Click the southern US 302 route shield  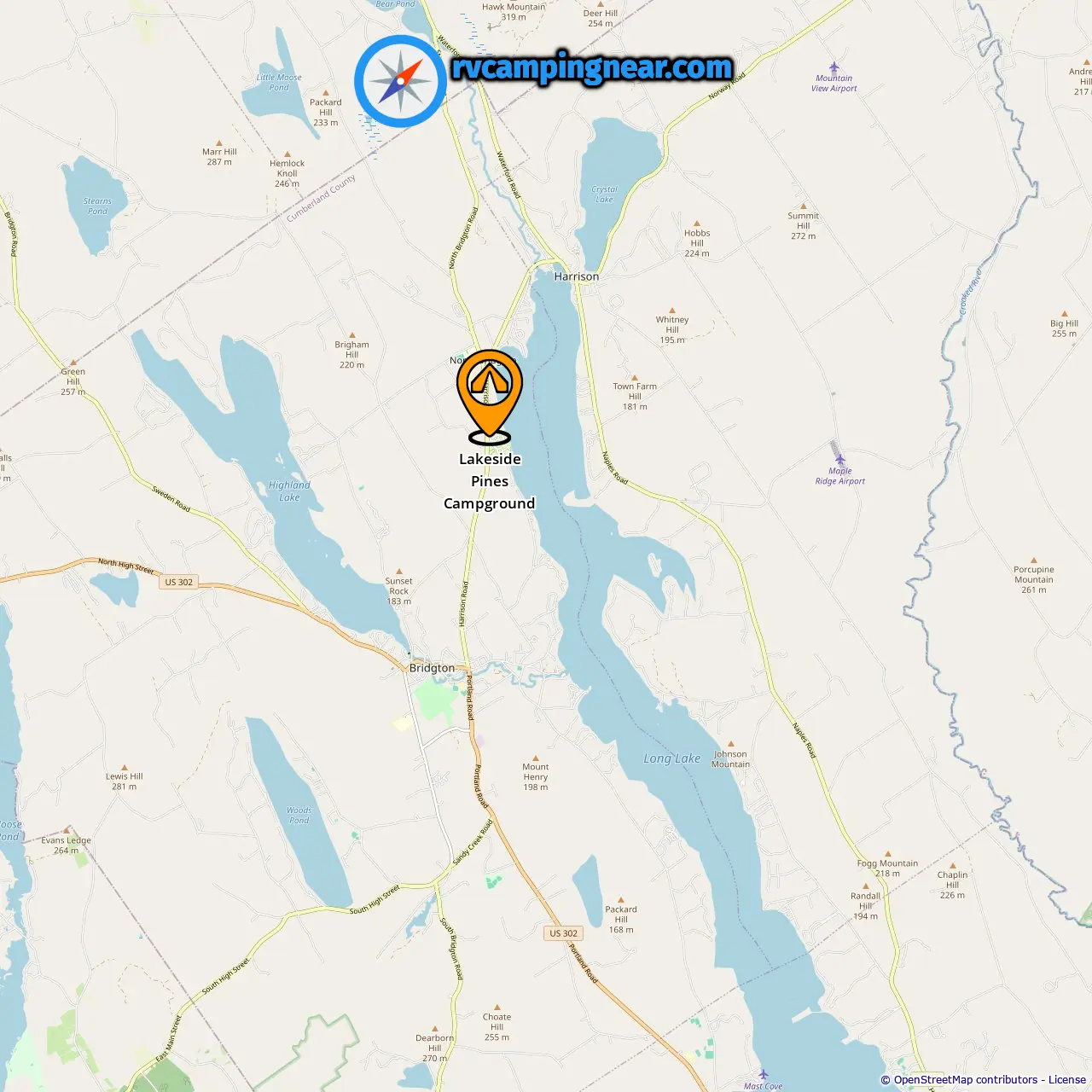(x=564, y=933)
